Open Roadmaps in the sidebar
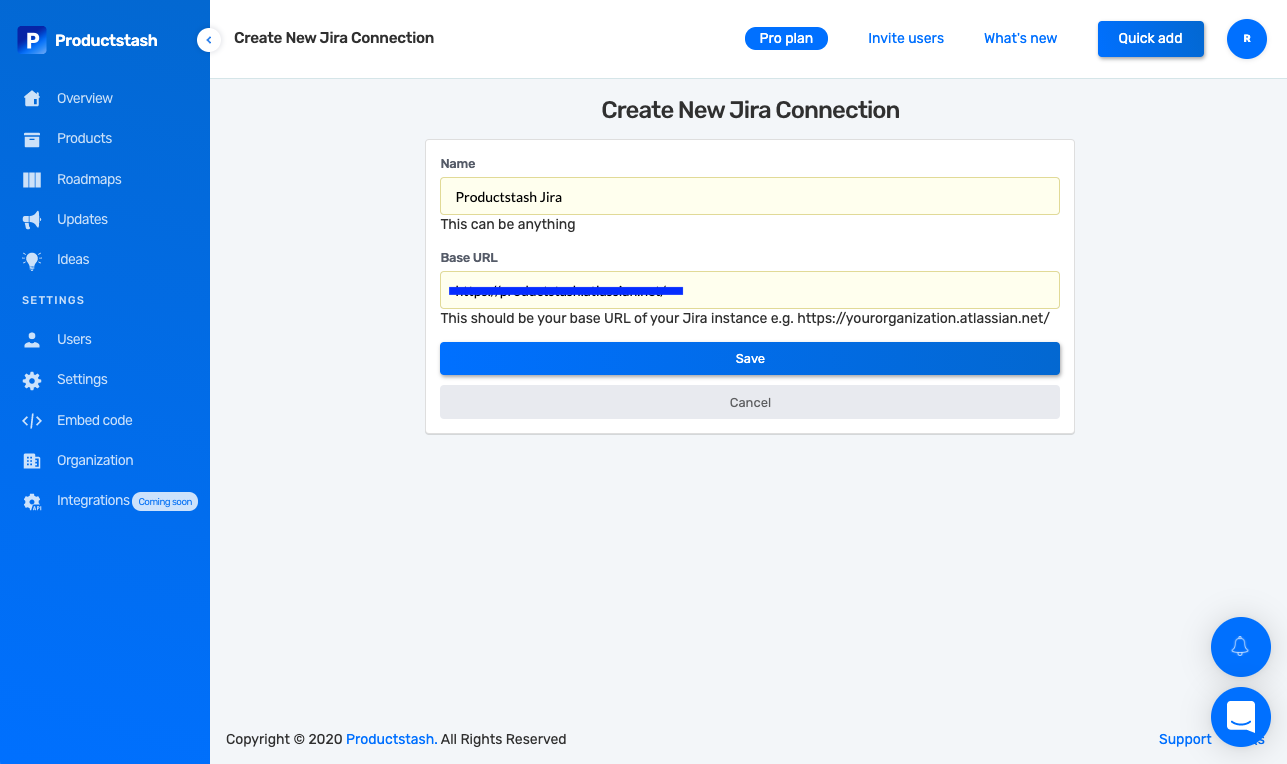The image size is (1287, 764). (x=89, y=179)
